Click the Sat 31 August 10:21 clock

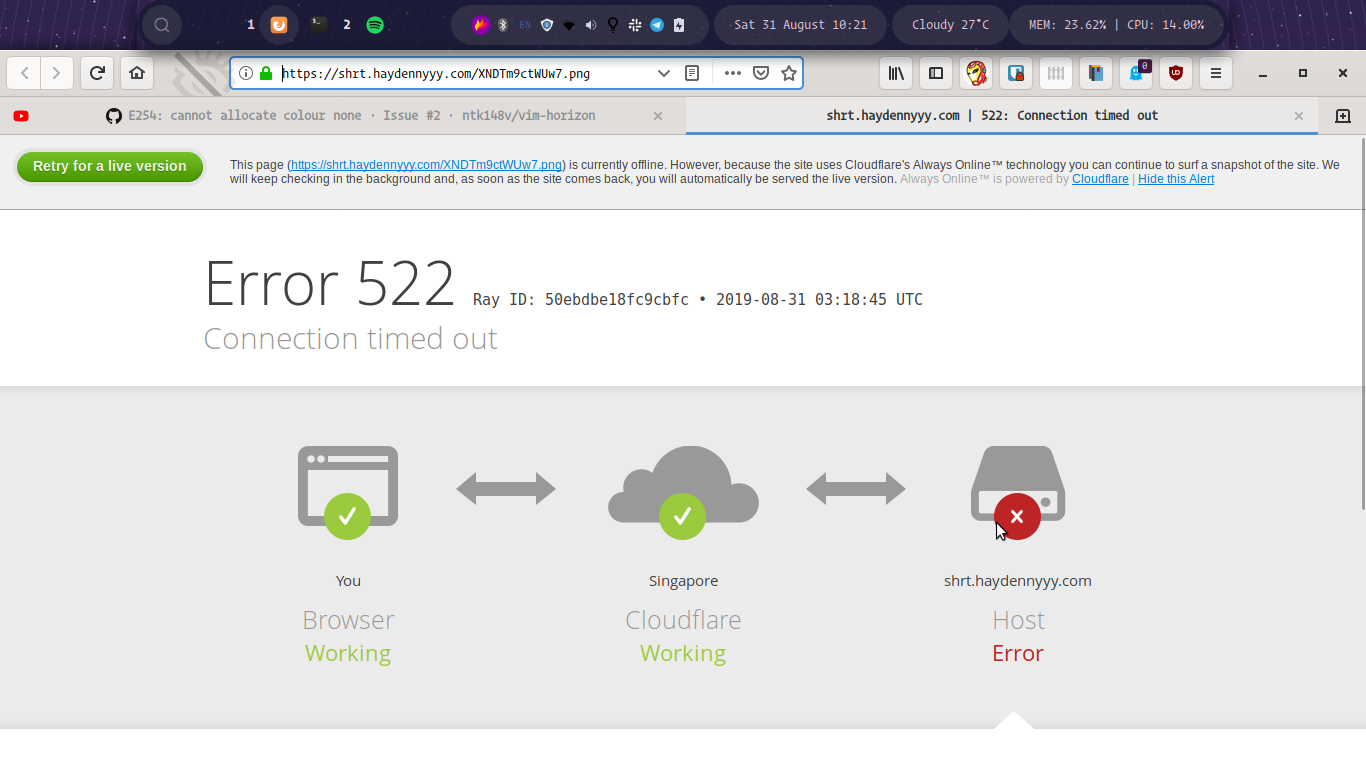pyautogui.click(x=800, y=25)
